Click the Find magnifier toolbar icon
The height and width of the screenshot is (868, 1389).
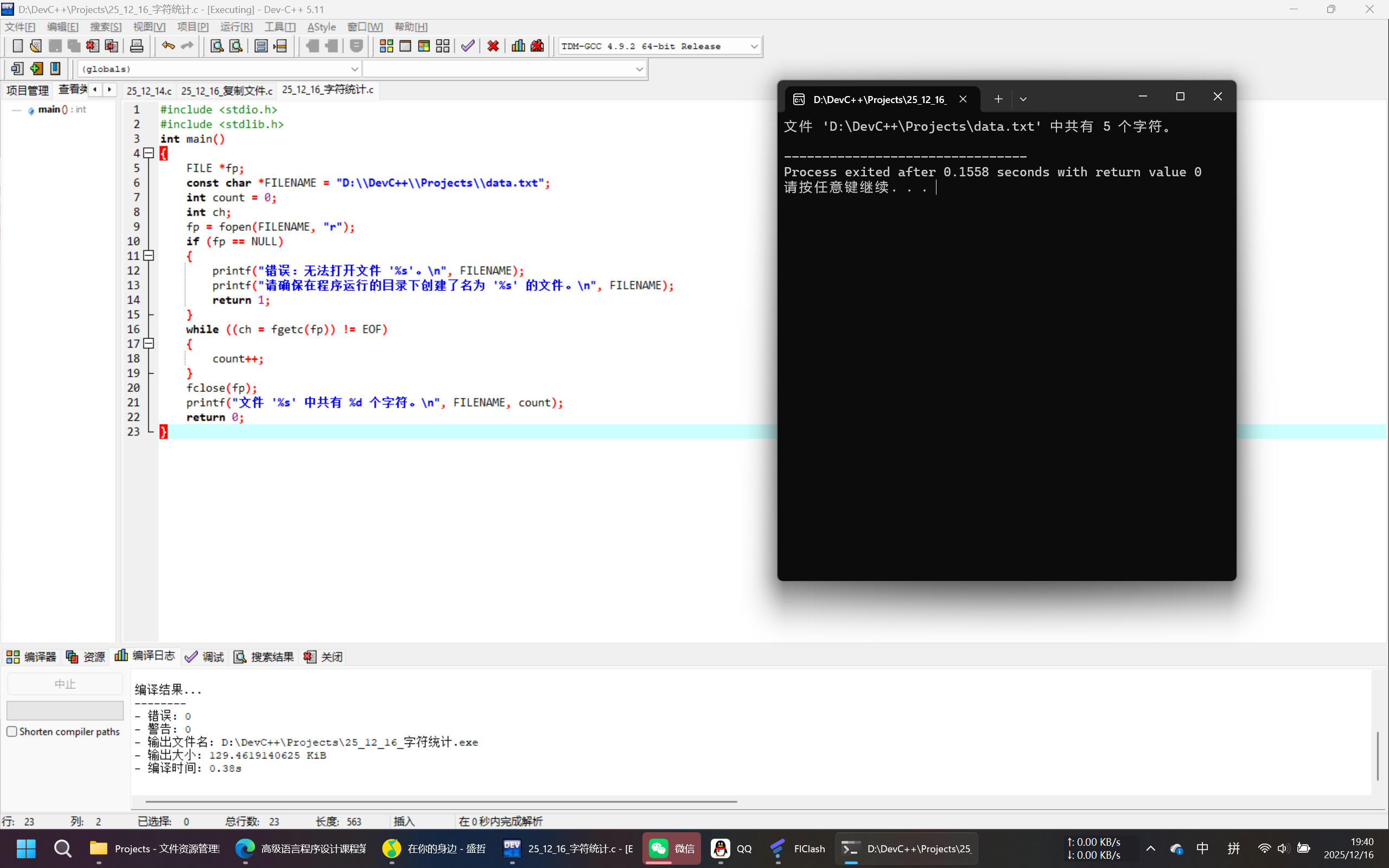216,46
